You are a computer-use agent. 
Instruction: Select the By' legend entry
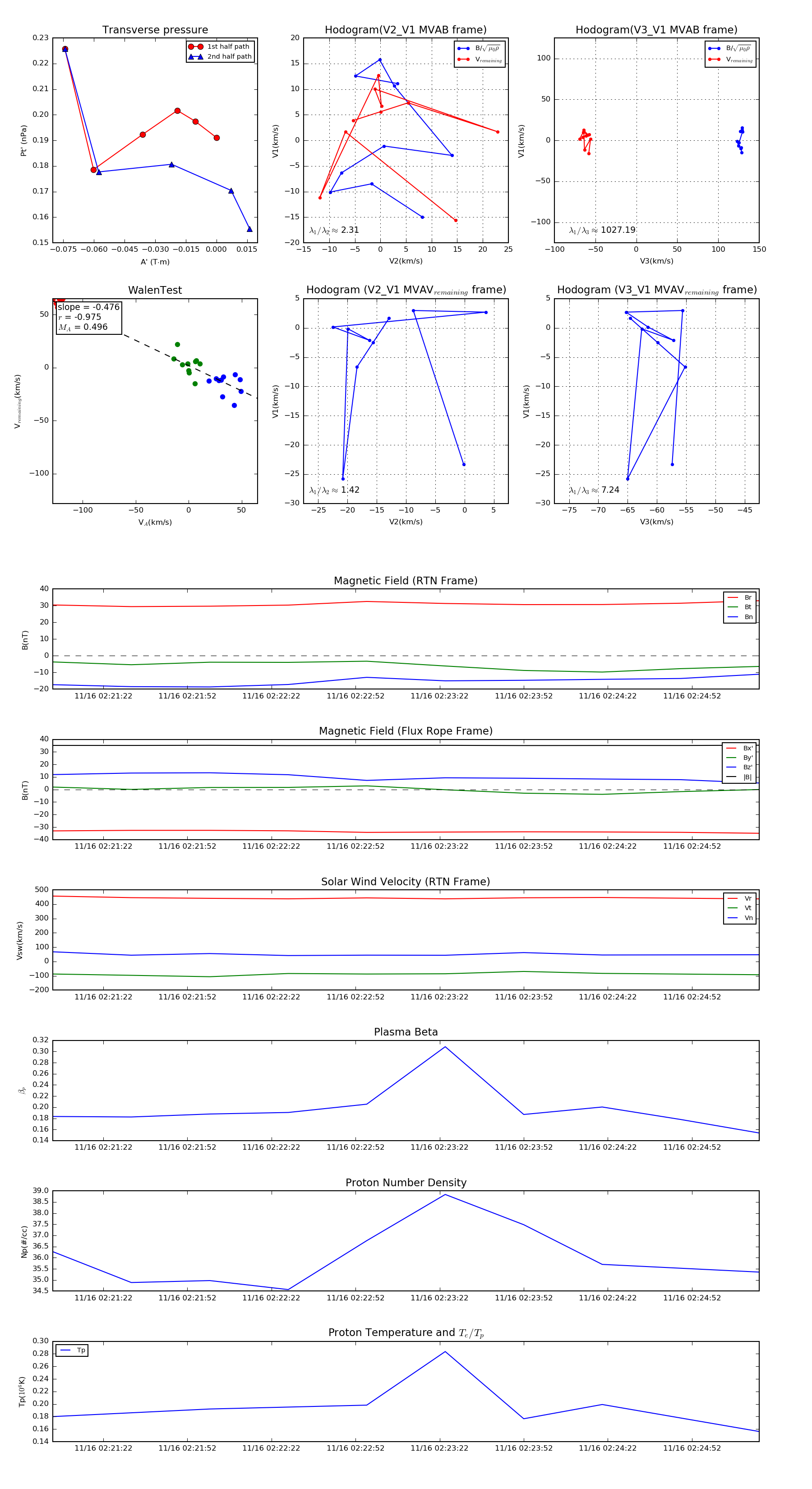[739, 758]
